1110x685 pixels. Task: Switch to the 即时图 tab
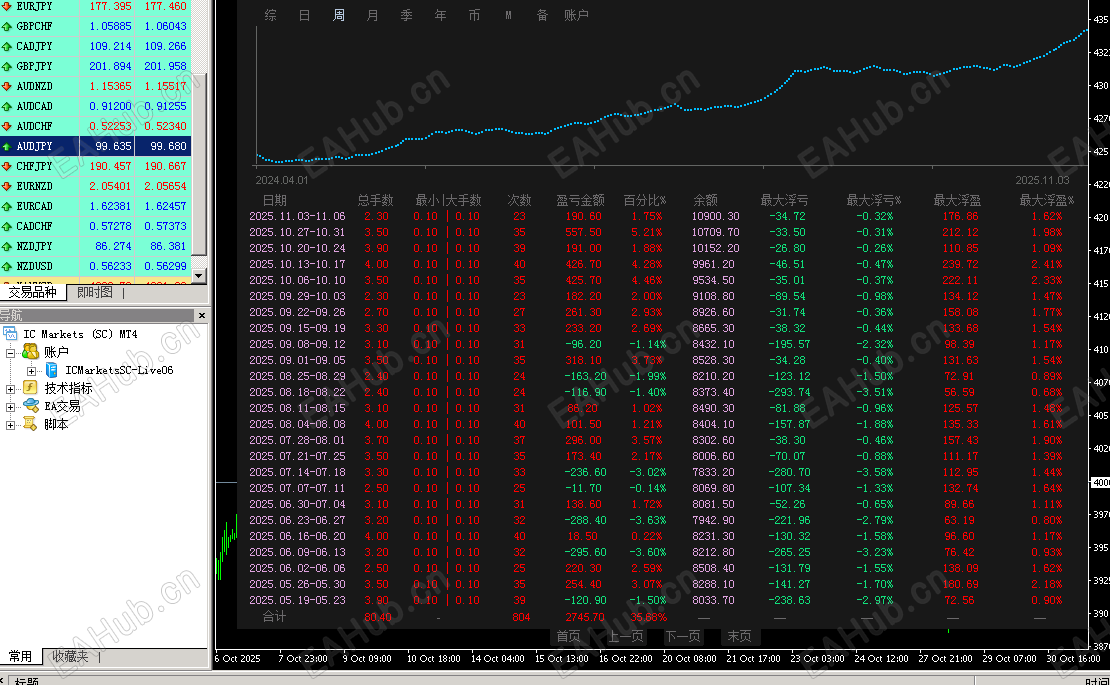click(x=95, y=292)
